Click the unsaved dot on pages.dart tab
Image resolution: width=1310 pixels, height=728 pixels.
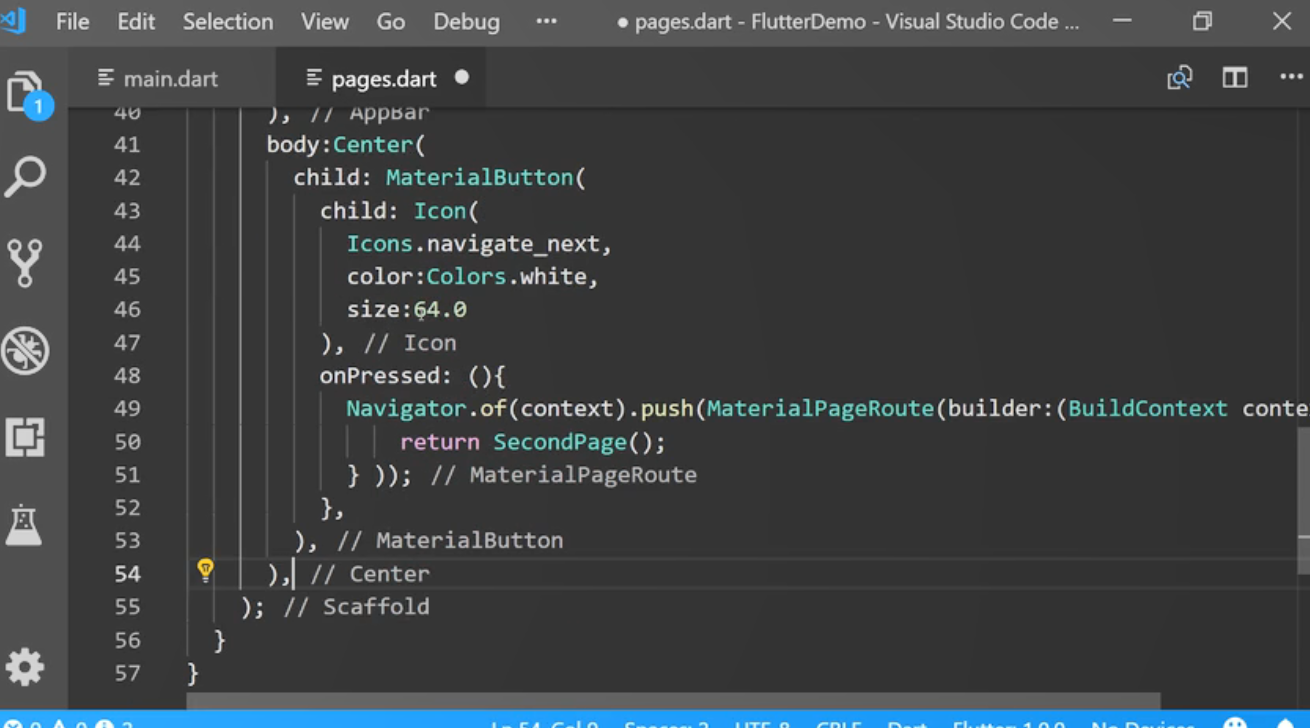click(x=461, y=77)
